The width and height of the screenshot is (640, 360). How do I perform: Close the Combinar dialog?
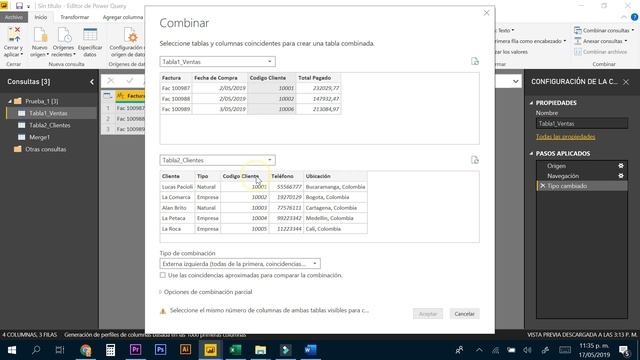click(x=486, y=13)
